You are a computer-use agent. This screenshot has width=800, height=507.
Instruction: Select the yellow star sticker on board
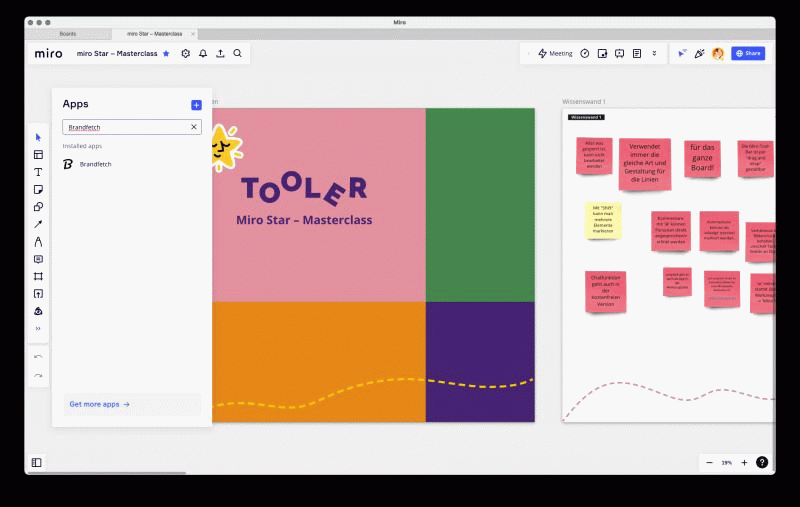pos(225,148)
